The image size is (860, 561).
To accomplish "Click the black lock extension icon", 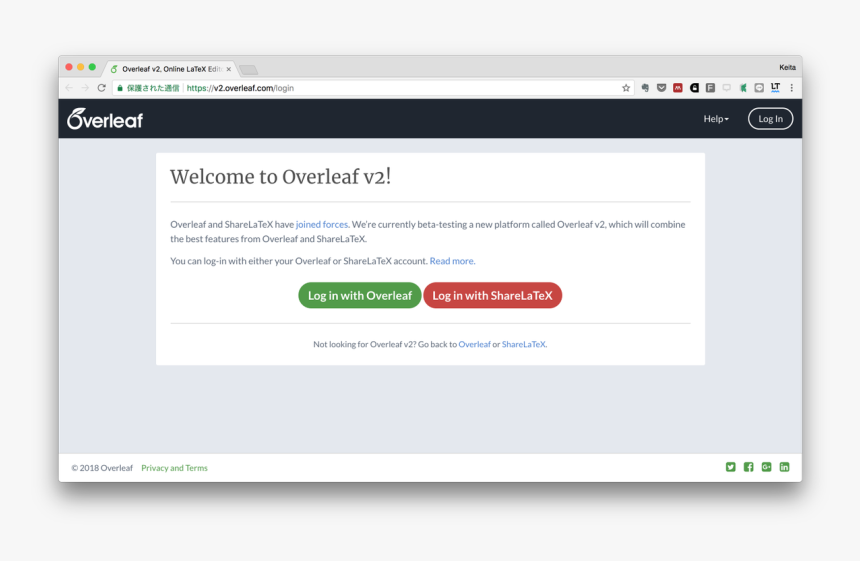I will tap(694, 88).
